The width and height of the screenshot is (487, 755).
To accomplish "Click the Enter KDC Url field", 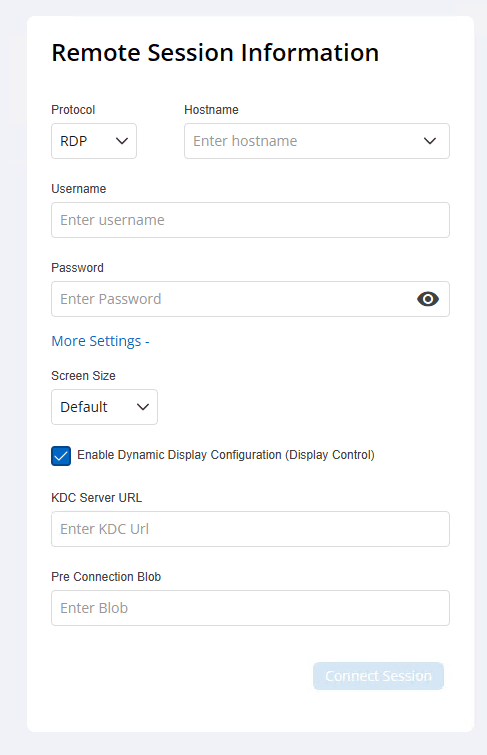I will (x=250, y=529).
